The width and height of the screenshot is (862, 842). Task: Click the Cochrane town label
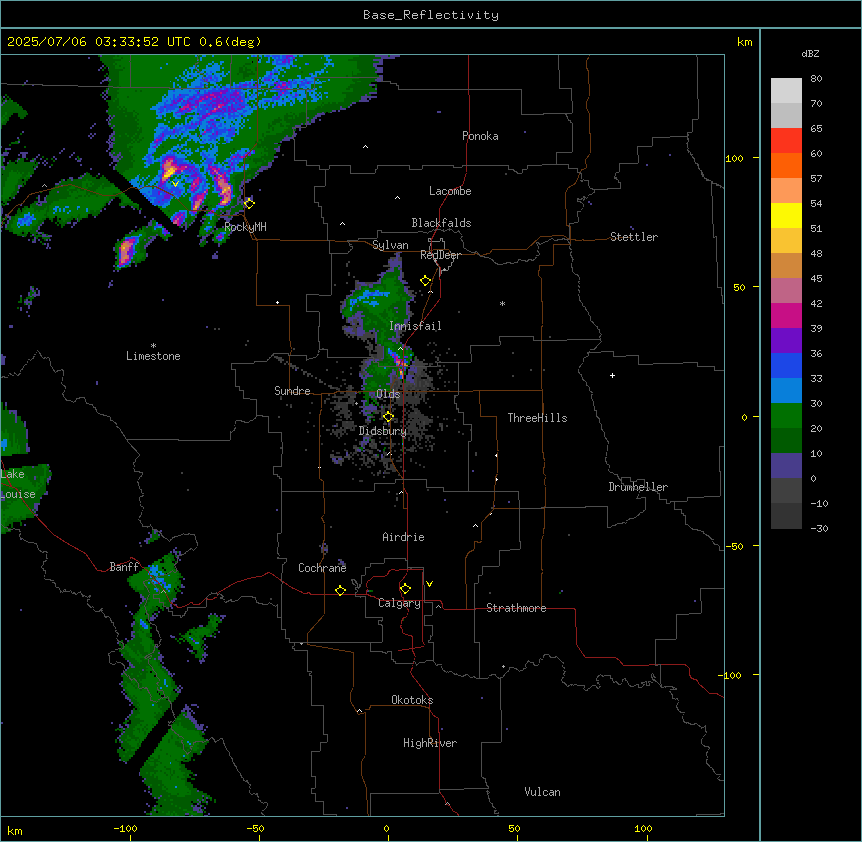click(322, 568)
